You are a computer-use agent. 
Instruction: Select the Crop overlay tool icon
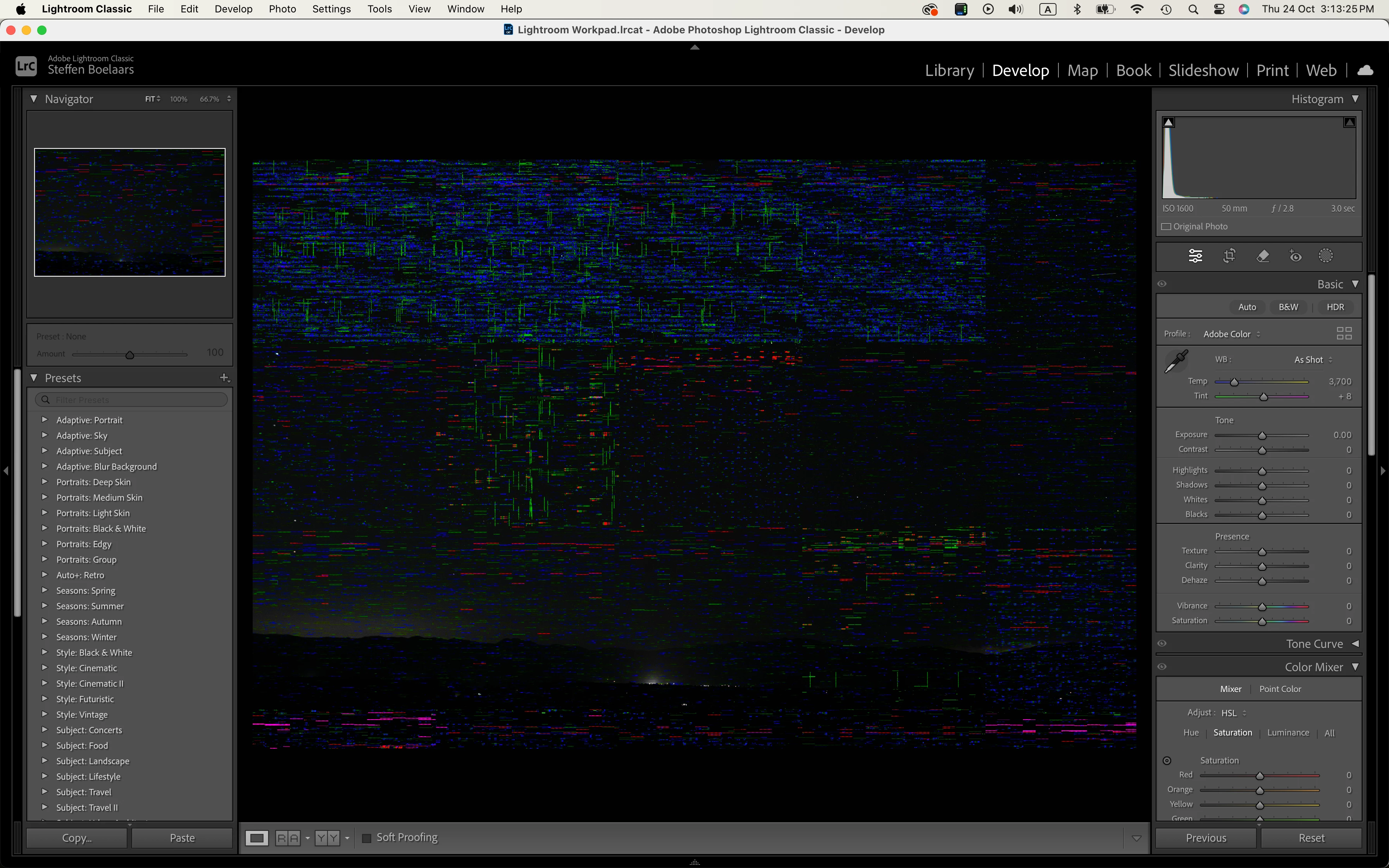pos(1229,256)
